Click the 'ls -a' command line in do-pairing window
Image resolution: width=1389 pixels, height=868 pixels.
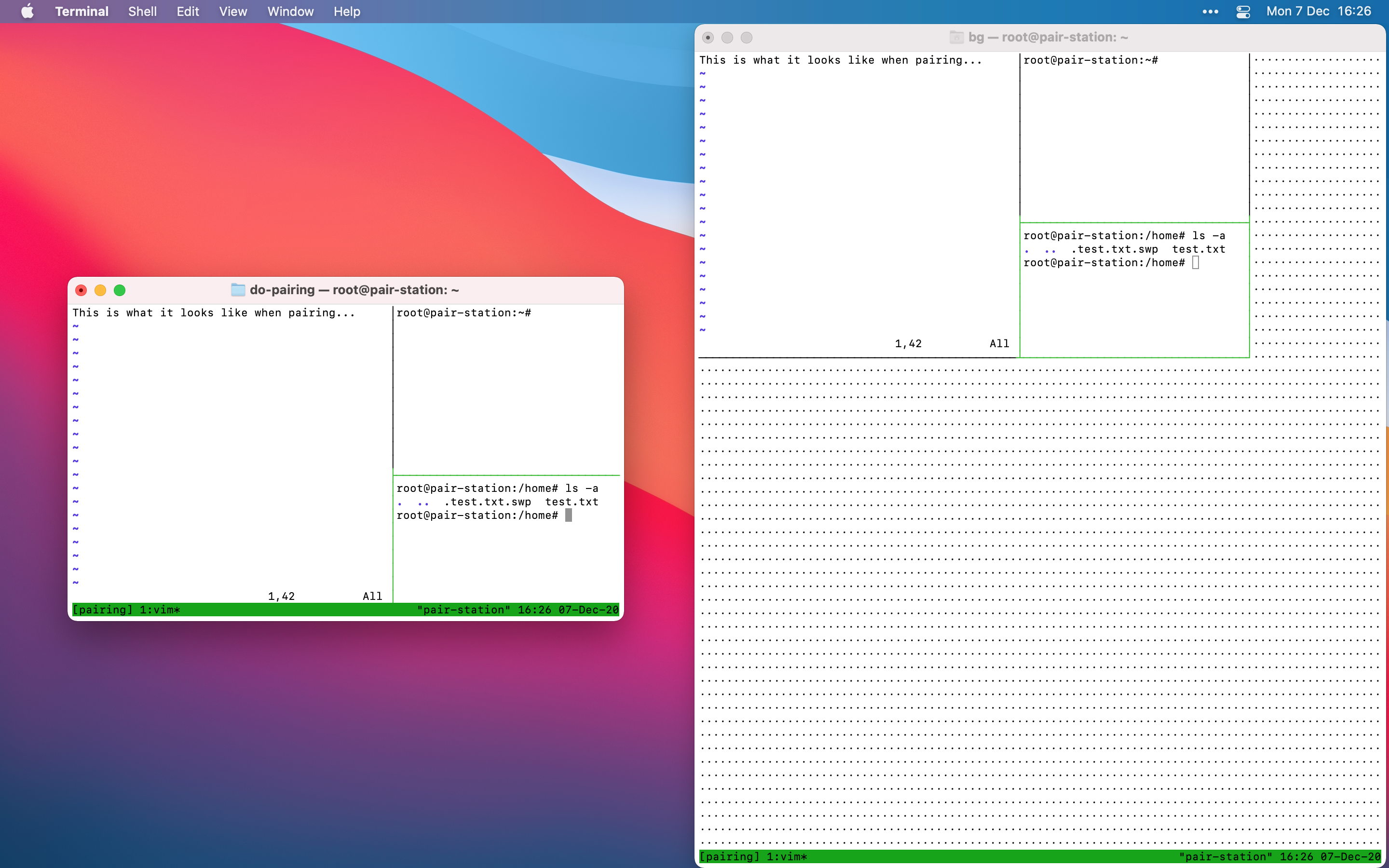[x=498, y=488]
